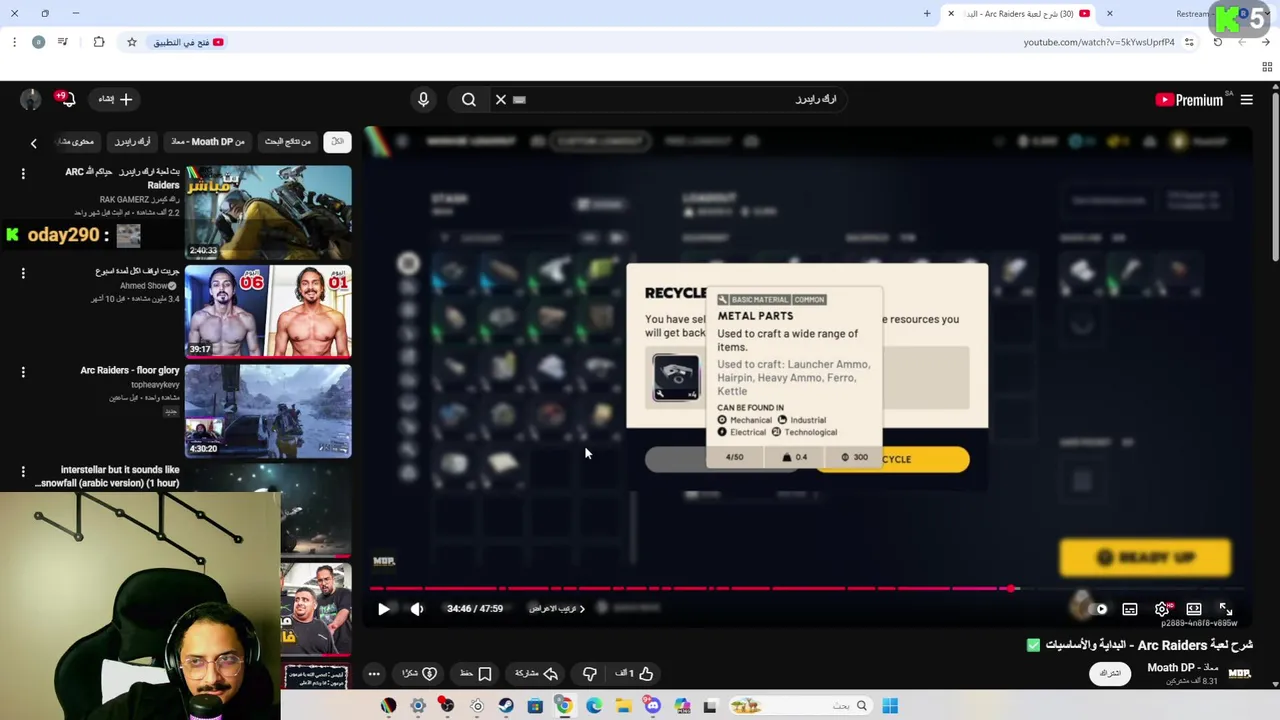This screenshot has width=1280, height=720.
Task: Open topheavykevy channel name
Action: click(x=155, y=385)
